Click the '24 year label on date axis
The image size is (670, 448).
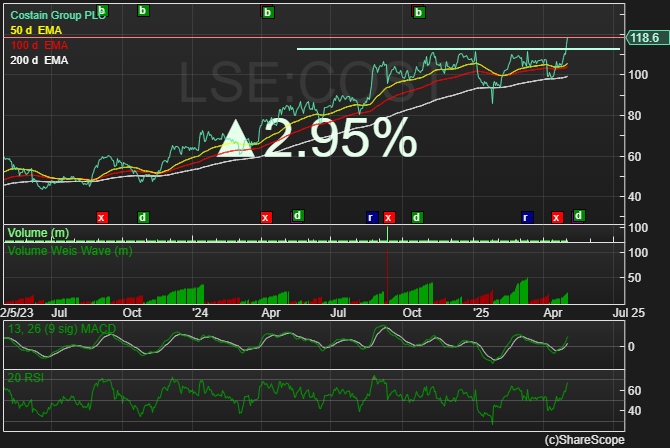point(200,312)
